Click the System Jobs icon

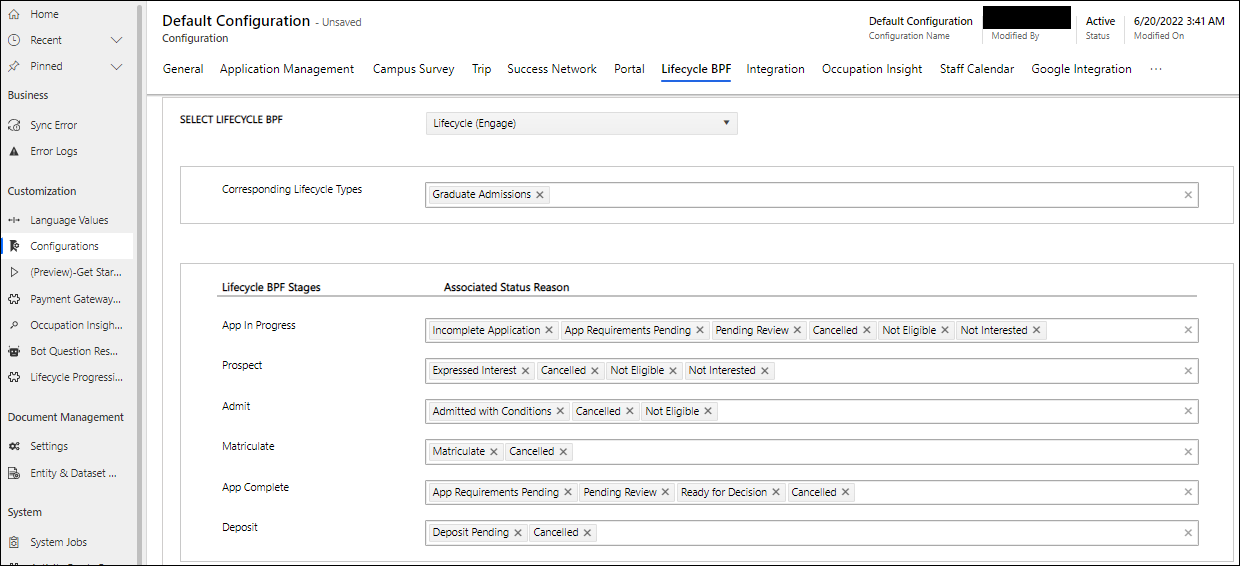14,542
